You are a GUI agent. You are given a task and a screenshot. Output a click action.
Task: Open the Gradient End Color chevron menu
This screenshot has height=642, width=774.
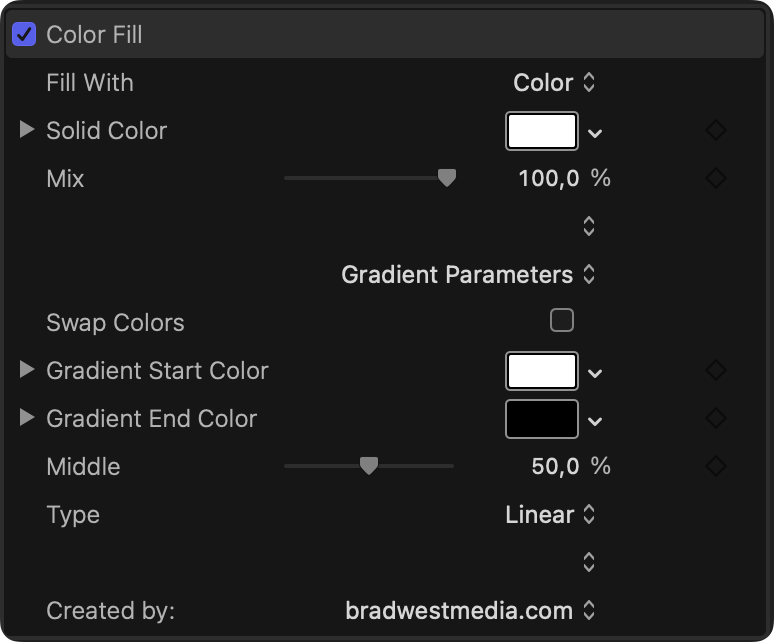click(x=595, y=420)
